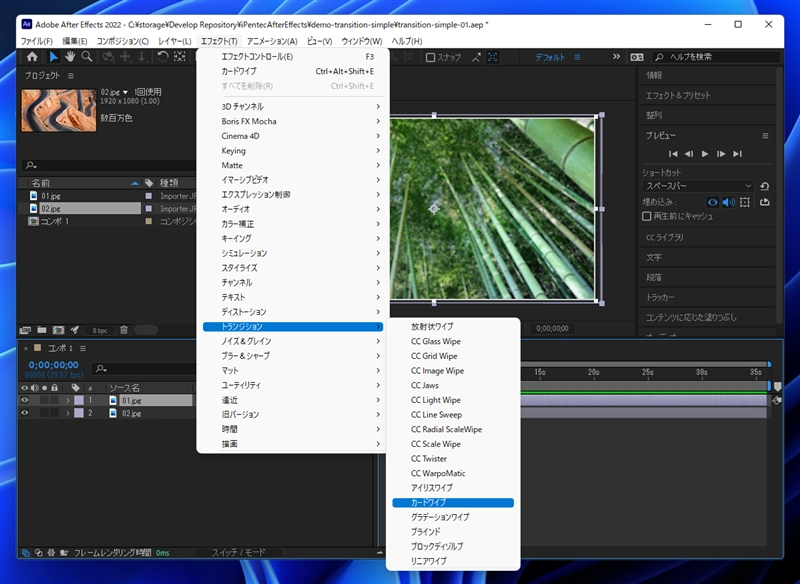
Task: Click the Interpret Footage icon in Project panel footer
Action: (x=25, y=330)
